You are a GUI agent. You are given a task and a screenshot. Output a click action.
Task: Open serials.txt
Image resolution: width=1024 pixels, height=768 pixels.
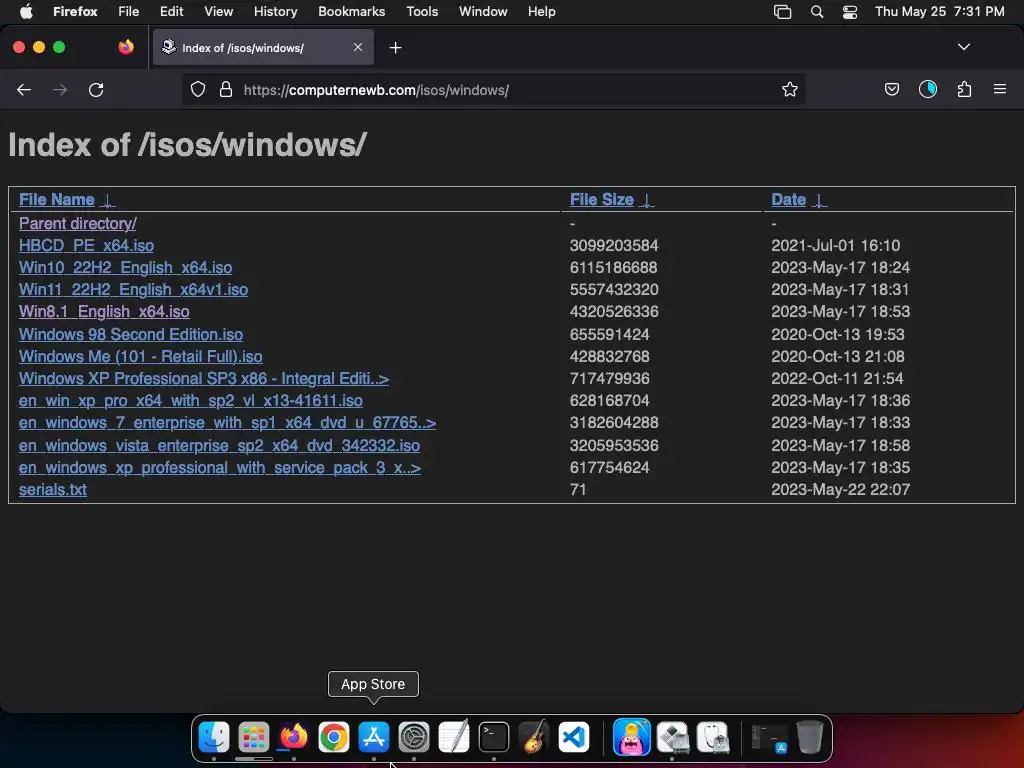[53, 490]
